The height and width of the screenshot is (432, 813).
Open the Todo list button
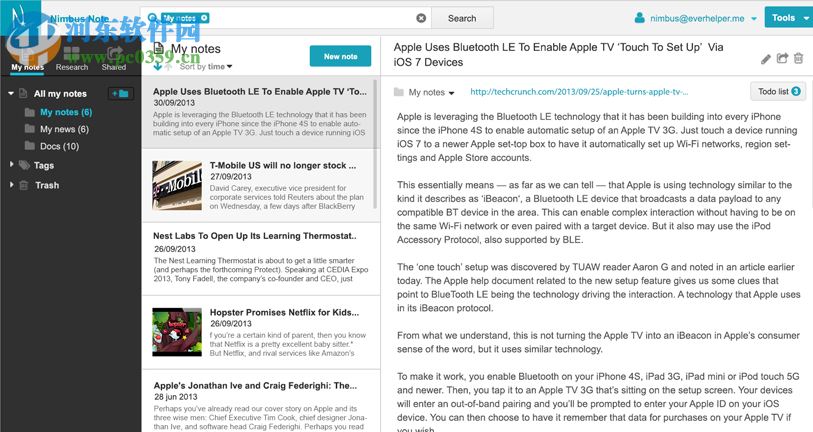(778, 91)
